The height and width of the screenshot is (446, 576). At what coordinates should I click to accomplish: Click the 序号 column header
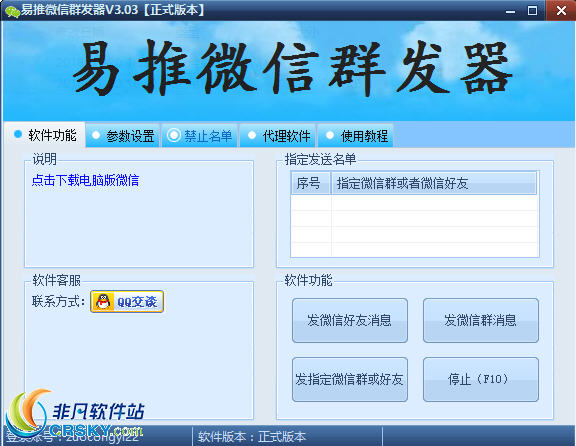pos(311,183)
